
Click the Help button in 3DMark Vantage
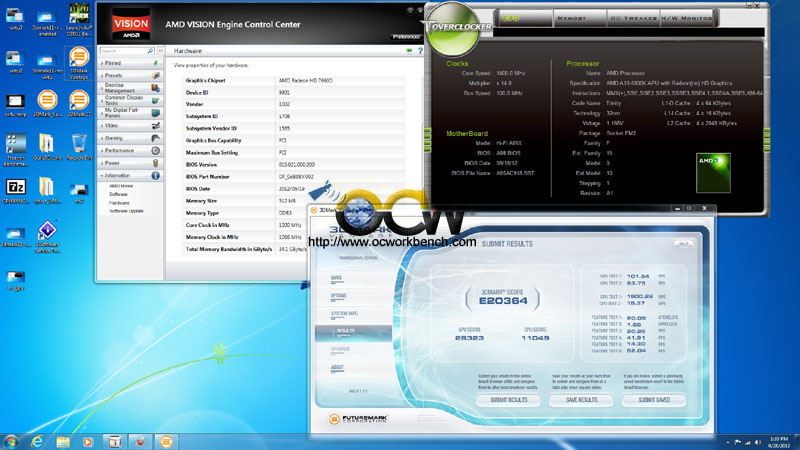683,244
